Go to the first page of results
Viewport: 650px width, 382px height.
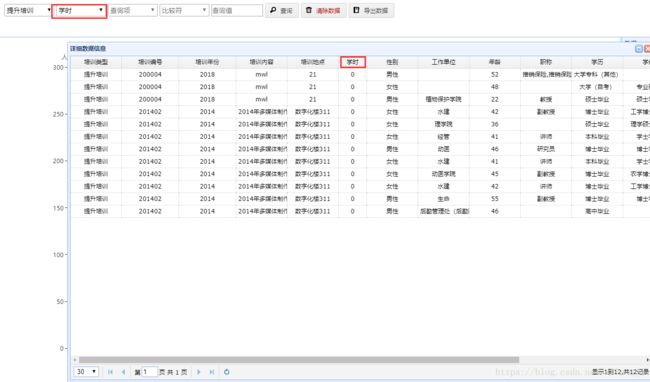click(x=110, y=372)
